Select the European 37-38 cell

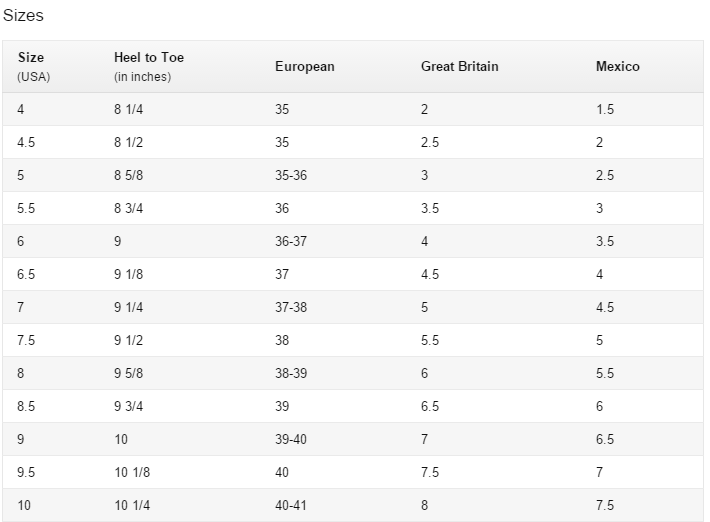point(290,308)
